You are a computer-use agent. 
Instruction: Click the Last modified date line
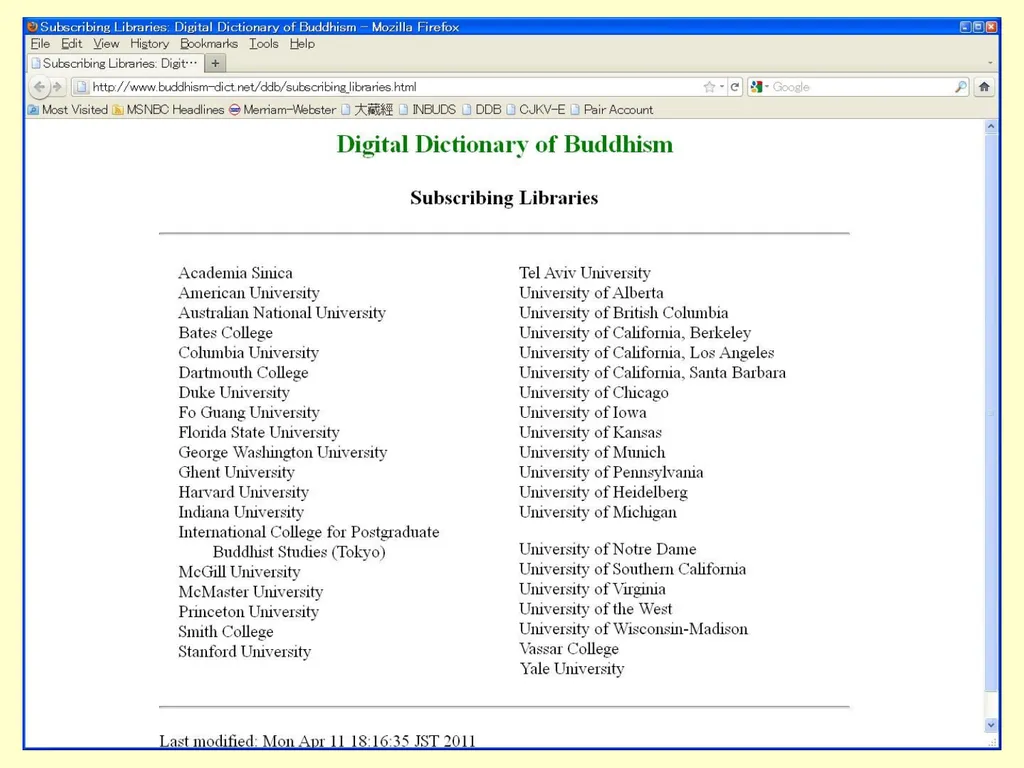pyautogui.click(x=317, y=741)
